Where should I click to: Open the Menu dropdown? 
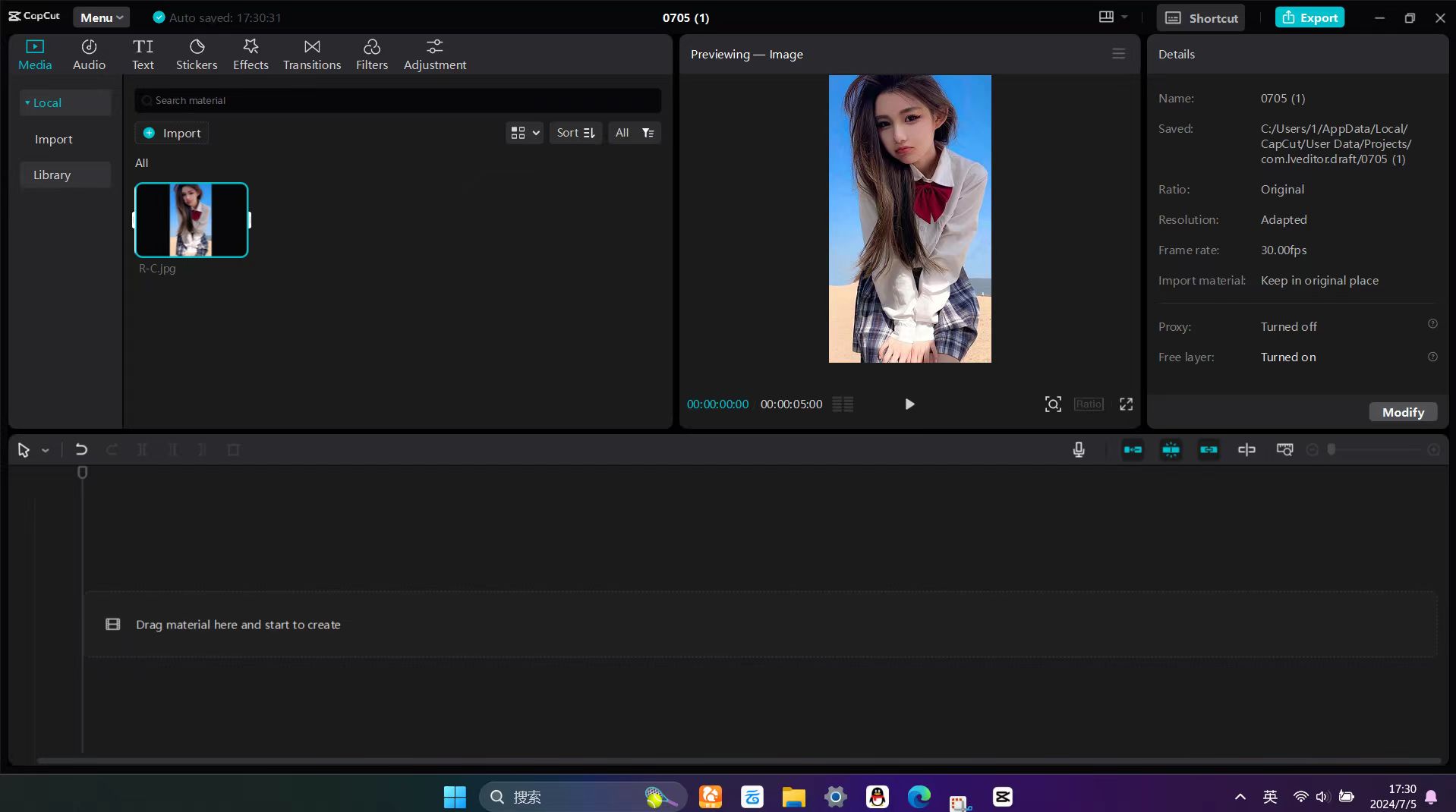pos(102,17)
